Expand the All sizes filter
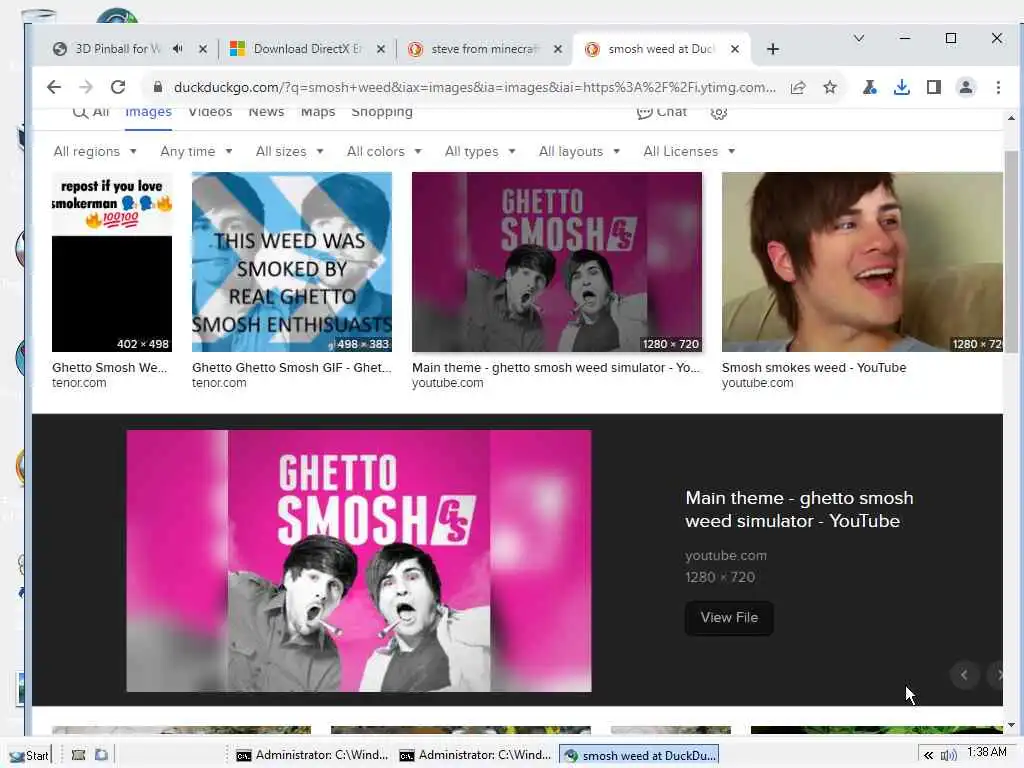 tap(289, 152)
